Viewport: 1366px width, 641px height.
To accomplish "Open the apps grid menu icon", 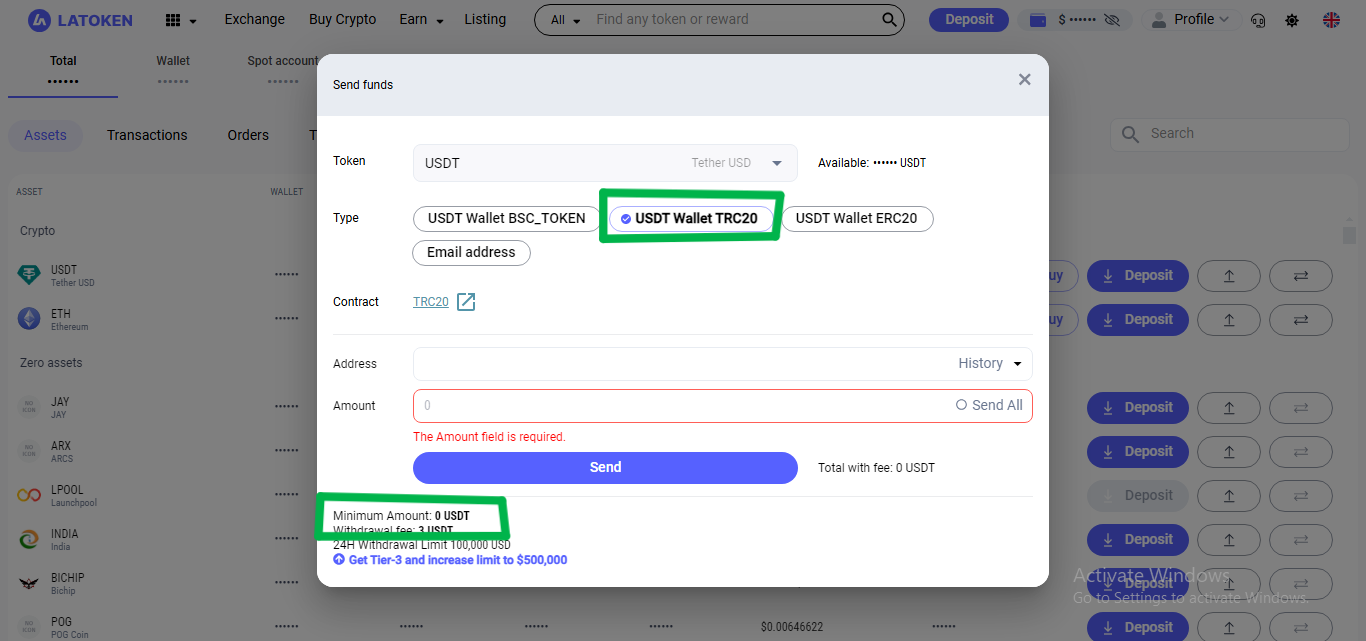I will (173, 20).
